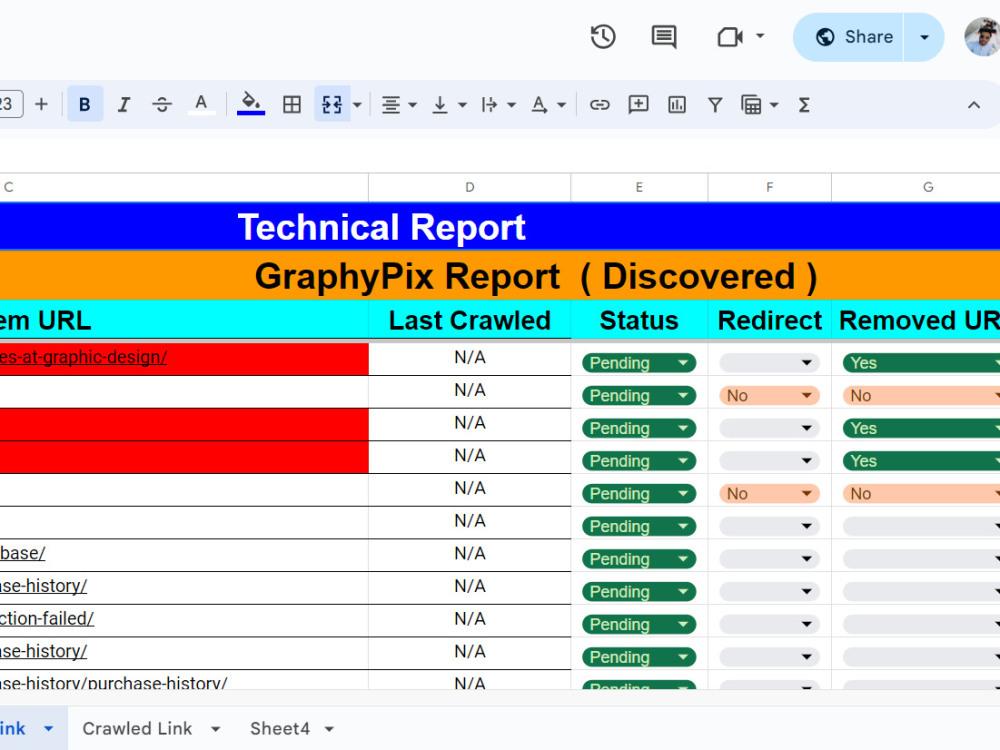Open version history clock icon

pos(603,37)
